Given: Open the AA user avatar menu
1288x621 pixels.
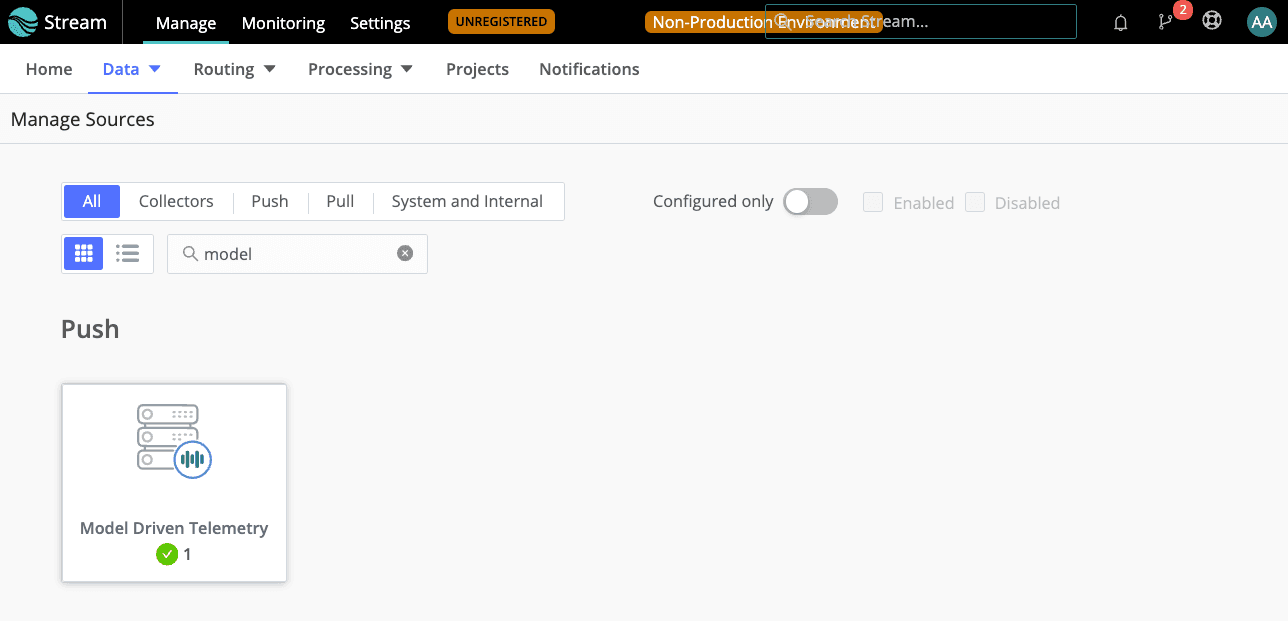Looking at the screenshot, I should 1261,22.
